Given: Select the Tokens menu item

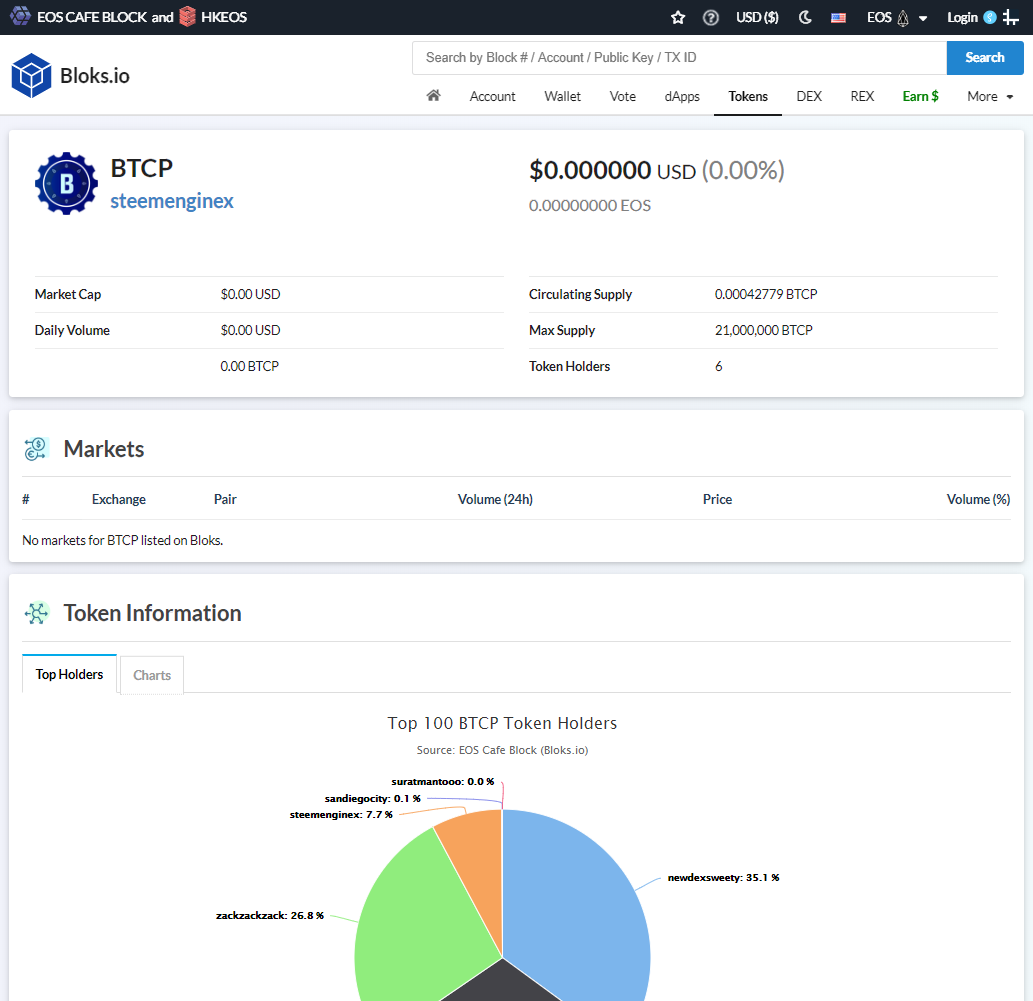Looking at the screenshot, I should [x=748, y=97].
